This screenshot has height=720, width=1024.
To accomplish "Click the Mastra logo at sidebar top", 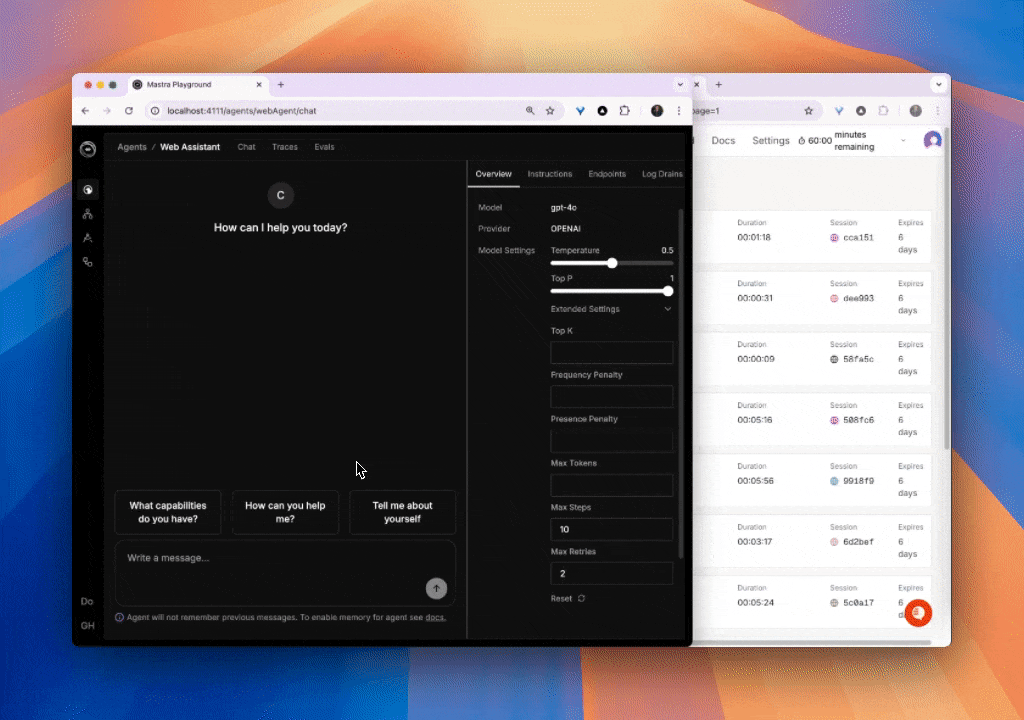I will pyautogui.click(x=88, y=149).
